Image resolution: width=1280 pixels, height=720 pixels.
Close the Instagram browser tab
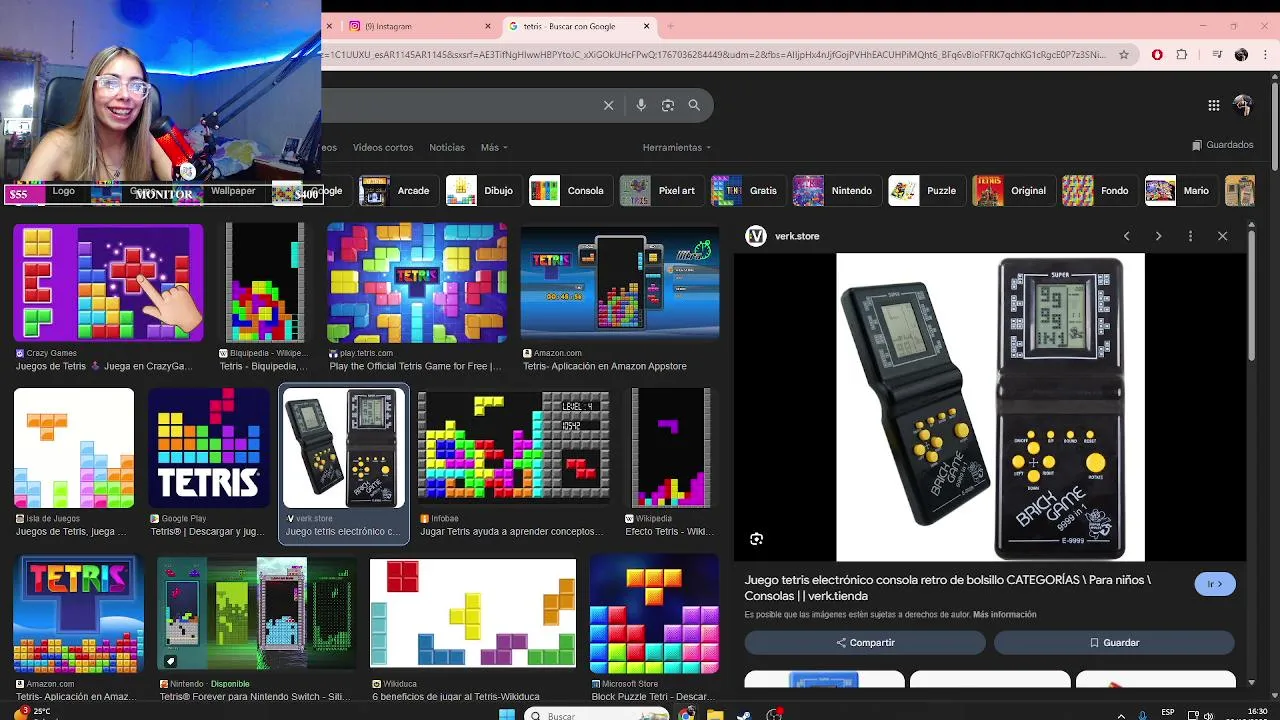click(488, 26)
